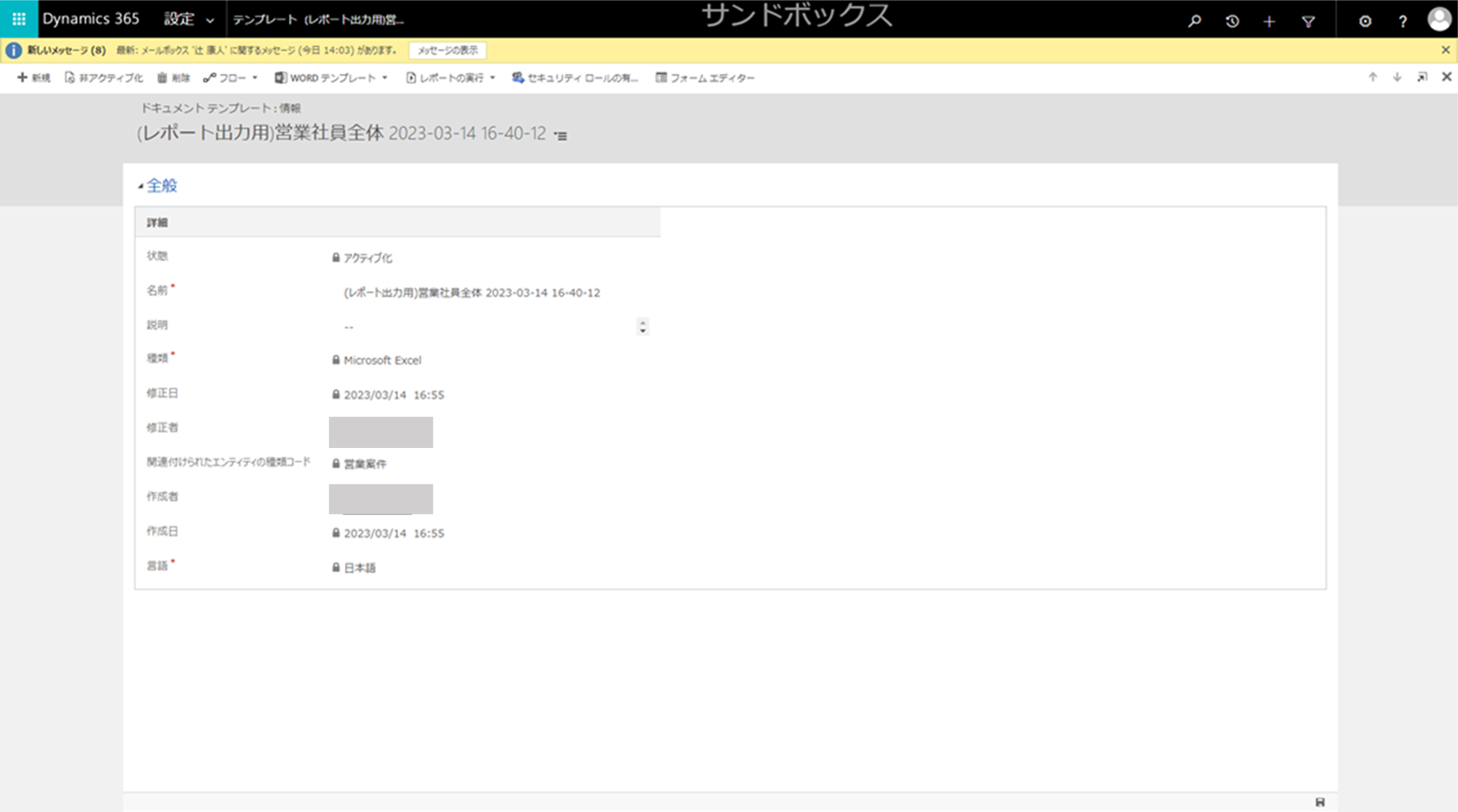This screenshot has height=812, width=1458.
Task: Click the 修正者 redacted value
Action: tap(381, 432)
